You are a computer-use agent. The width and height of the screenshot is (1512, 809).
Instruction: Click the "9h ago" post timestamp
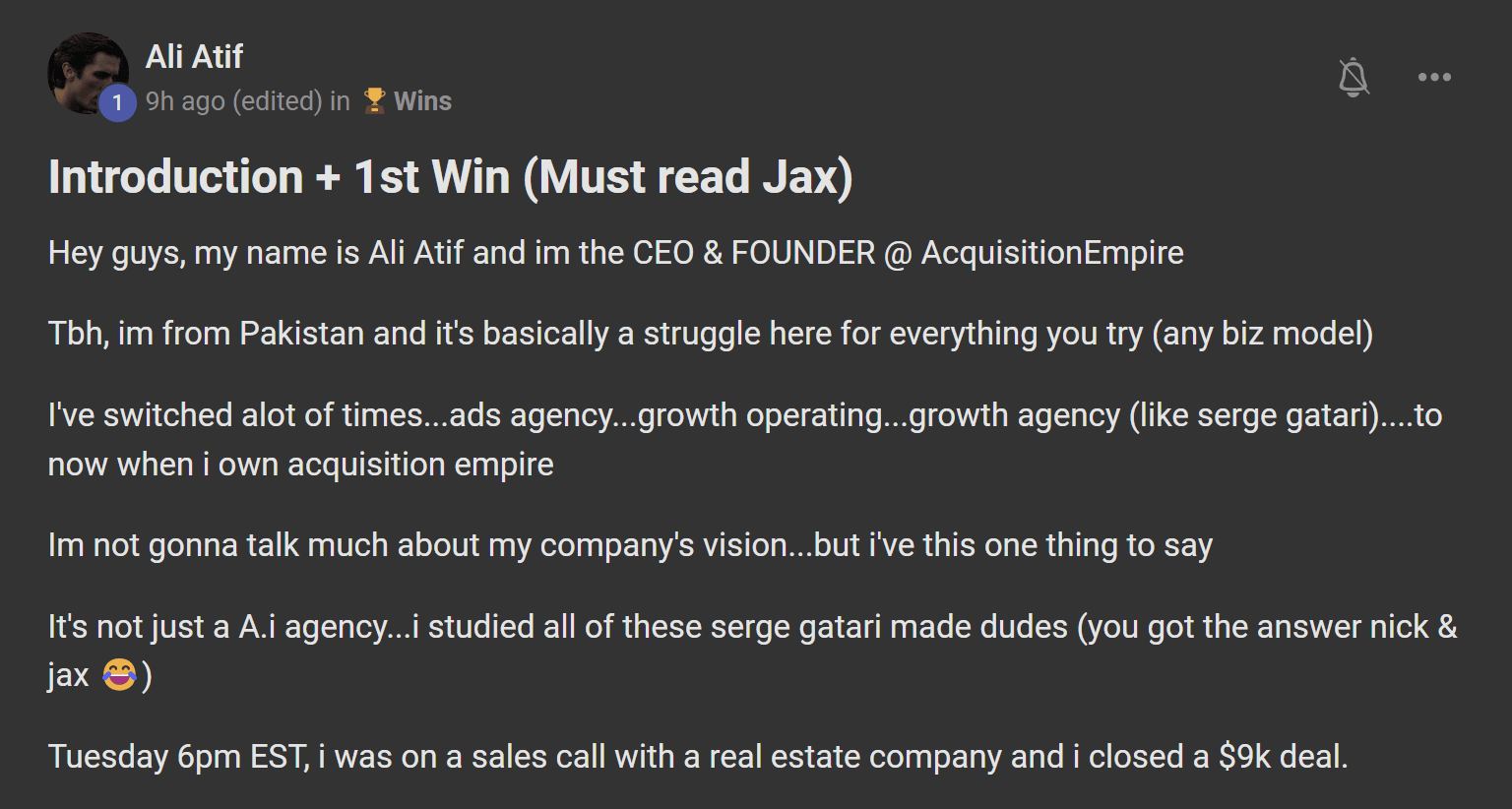(x=185, y=101)
